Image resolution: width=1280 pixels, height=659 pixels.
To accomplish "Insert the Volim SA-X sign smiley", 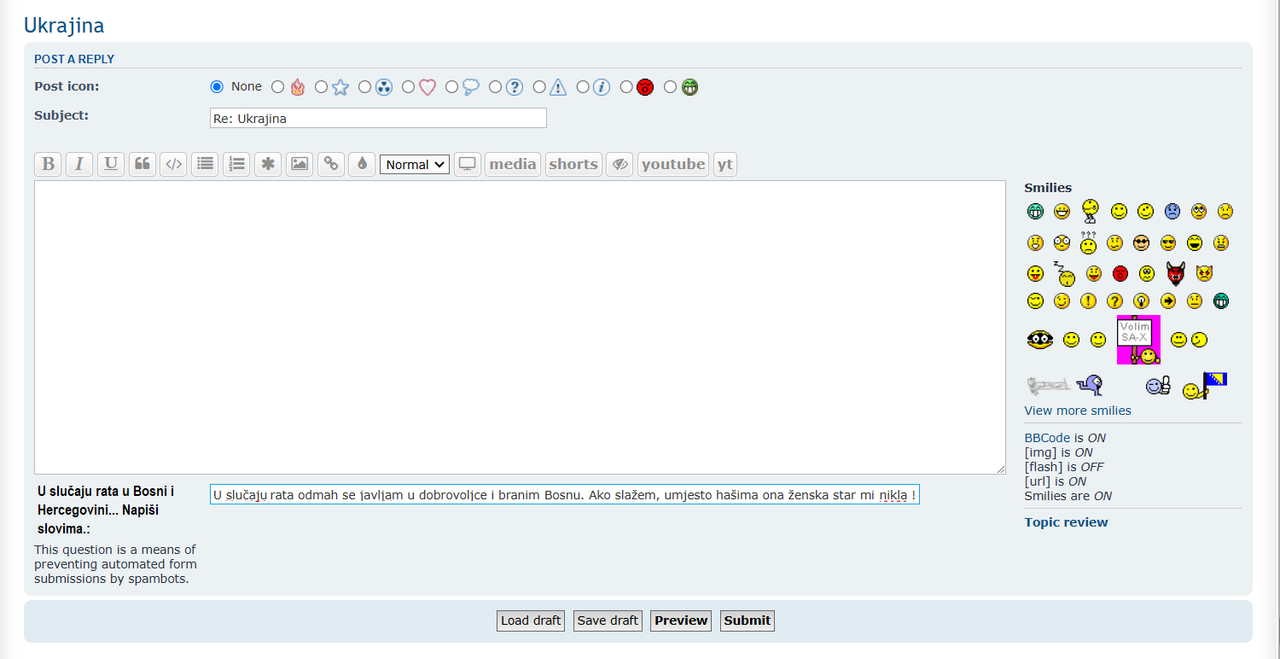I will (1138, 340).
